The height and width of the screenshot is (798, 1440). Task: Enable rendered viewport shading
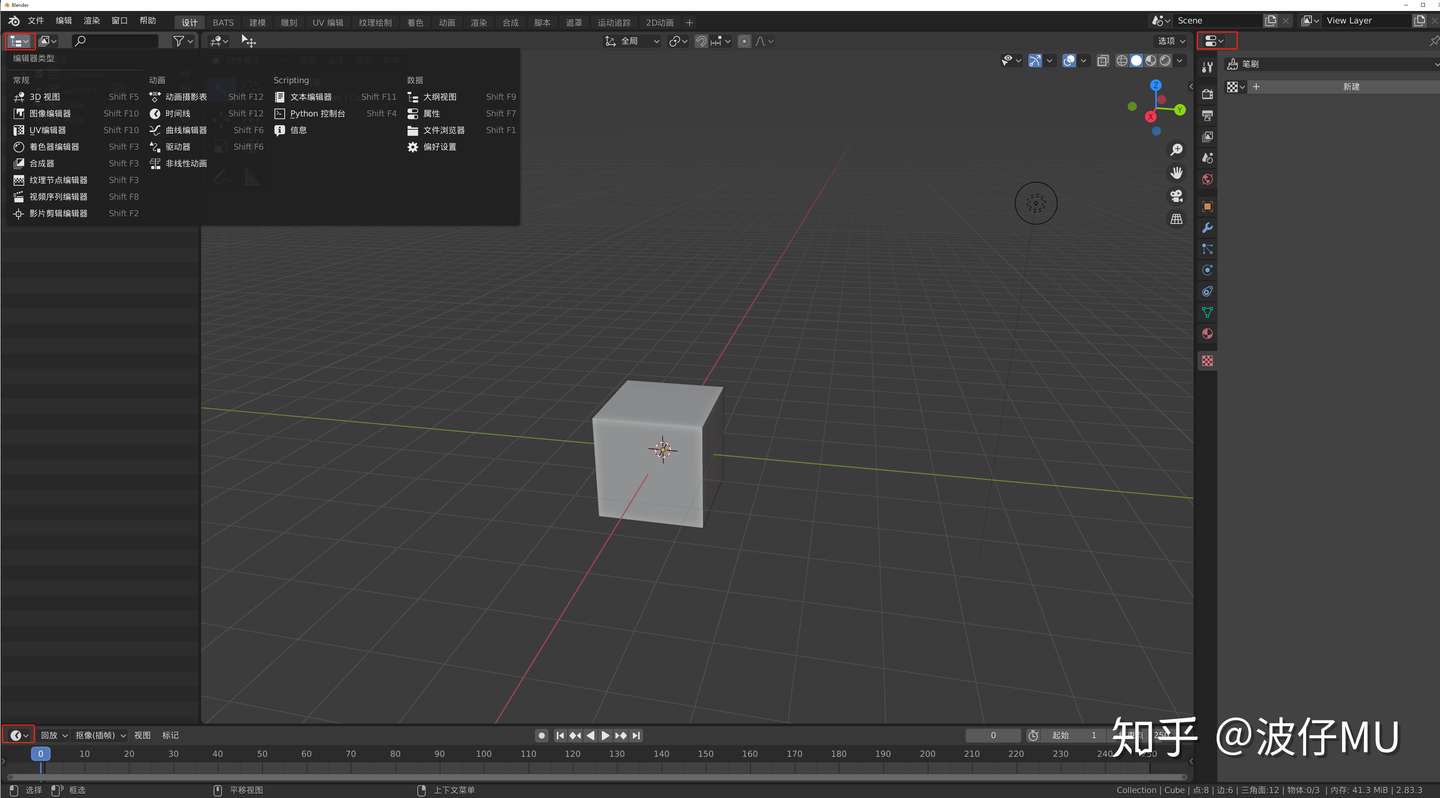1165,59
